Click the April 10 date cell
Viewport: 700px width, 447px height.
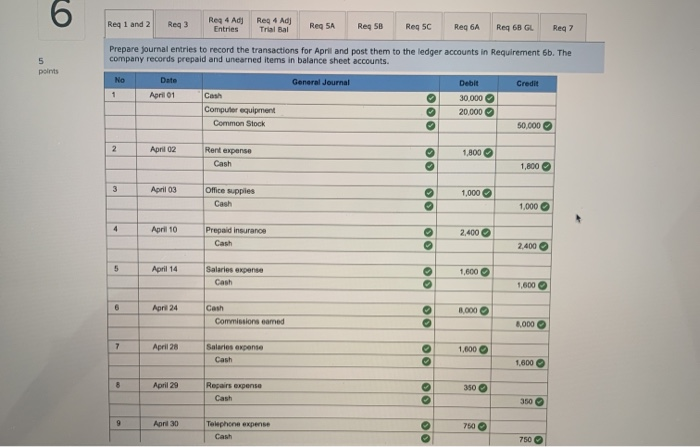[x=171, y=230]
